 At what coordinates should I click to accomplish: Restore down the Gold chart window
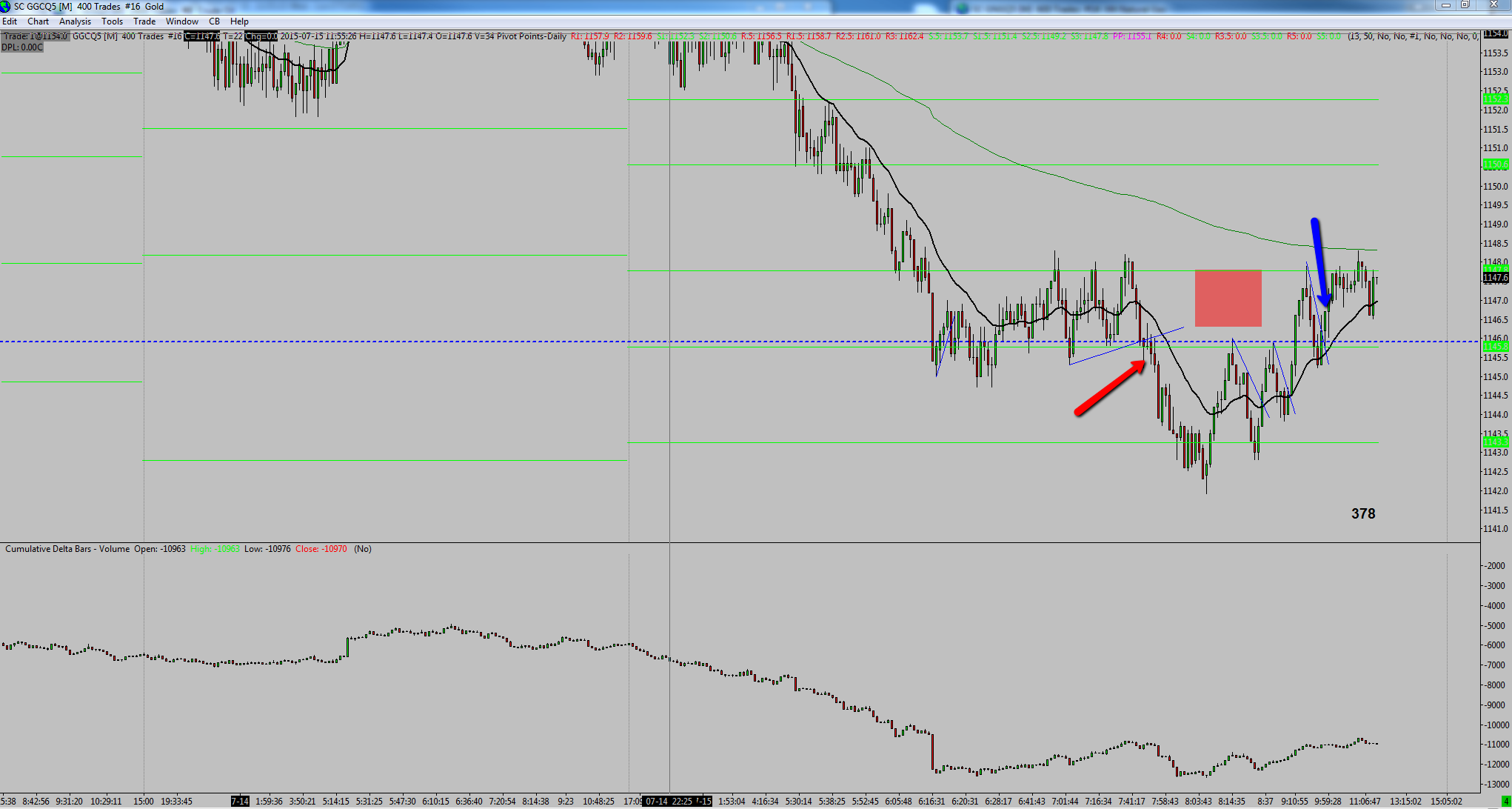[x=1465, y=5]
